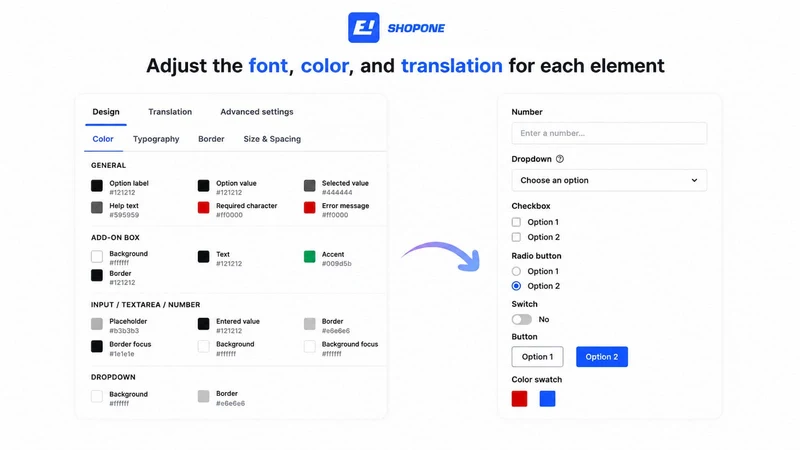Click the Option value color swatch
The width and height of the screenshot is (800, 450).
[204, 186]
